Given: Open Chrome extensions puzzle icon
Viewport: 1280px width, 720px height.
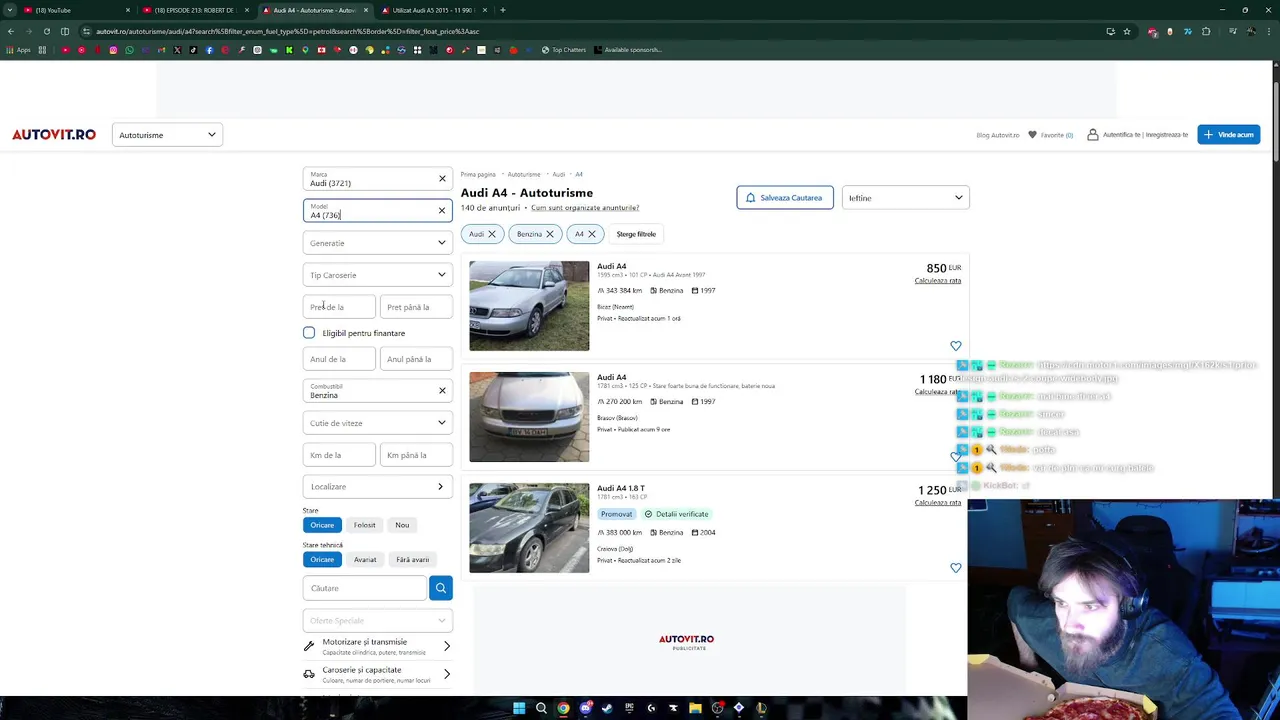Looking at the screenshot, I should 1206,31.
